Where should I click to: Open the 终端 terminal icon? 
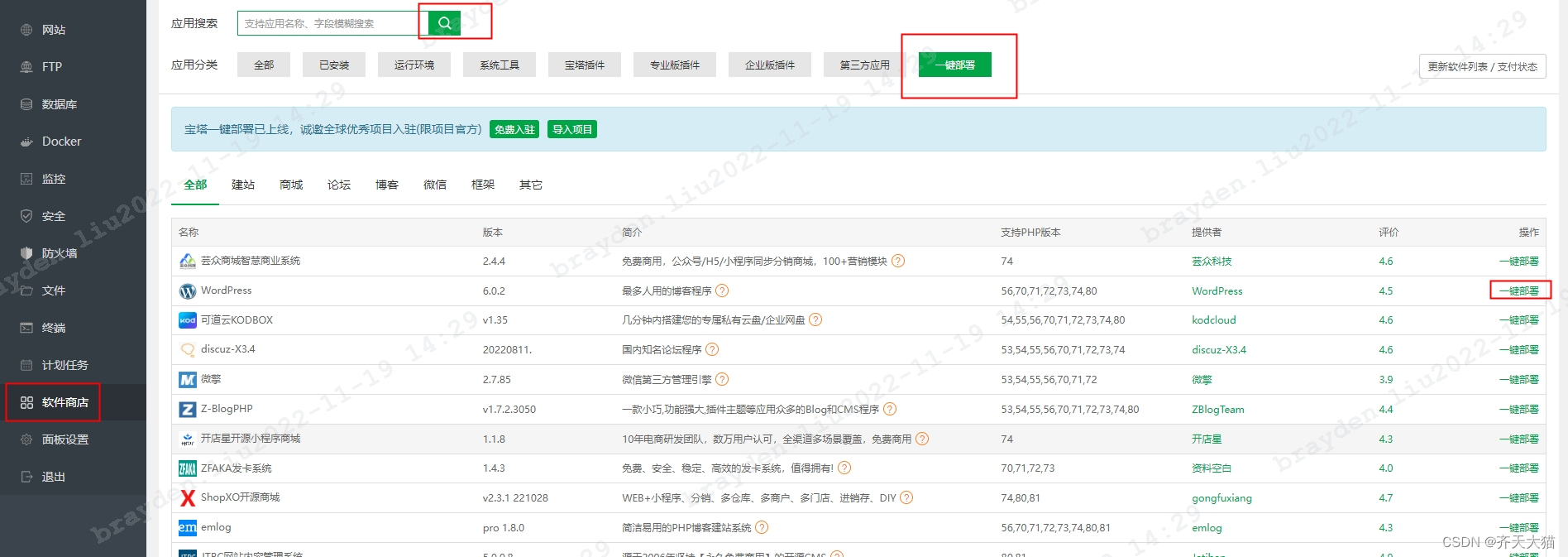click(26, 328)
